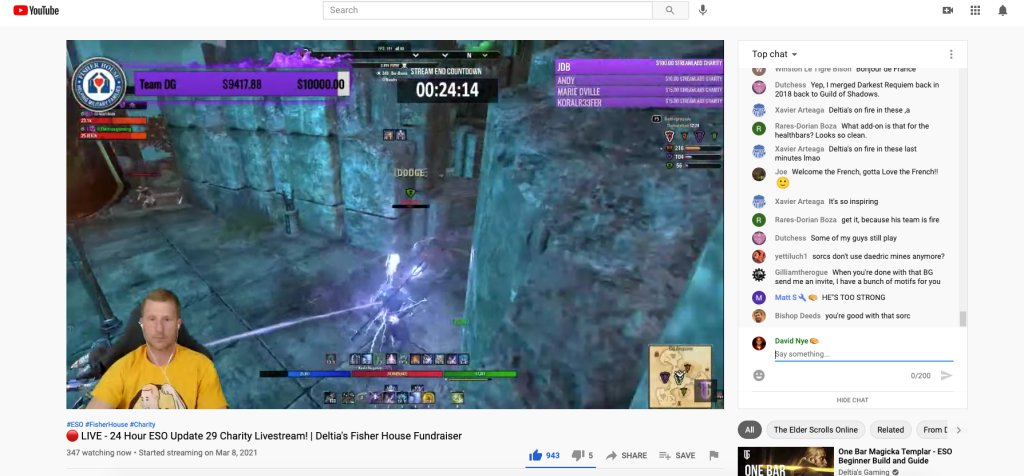The image size is (1024, 476).
Task: Click the search magnifier button
Action: click(669, 10)
